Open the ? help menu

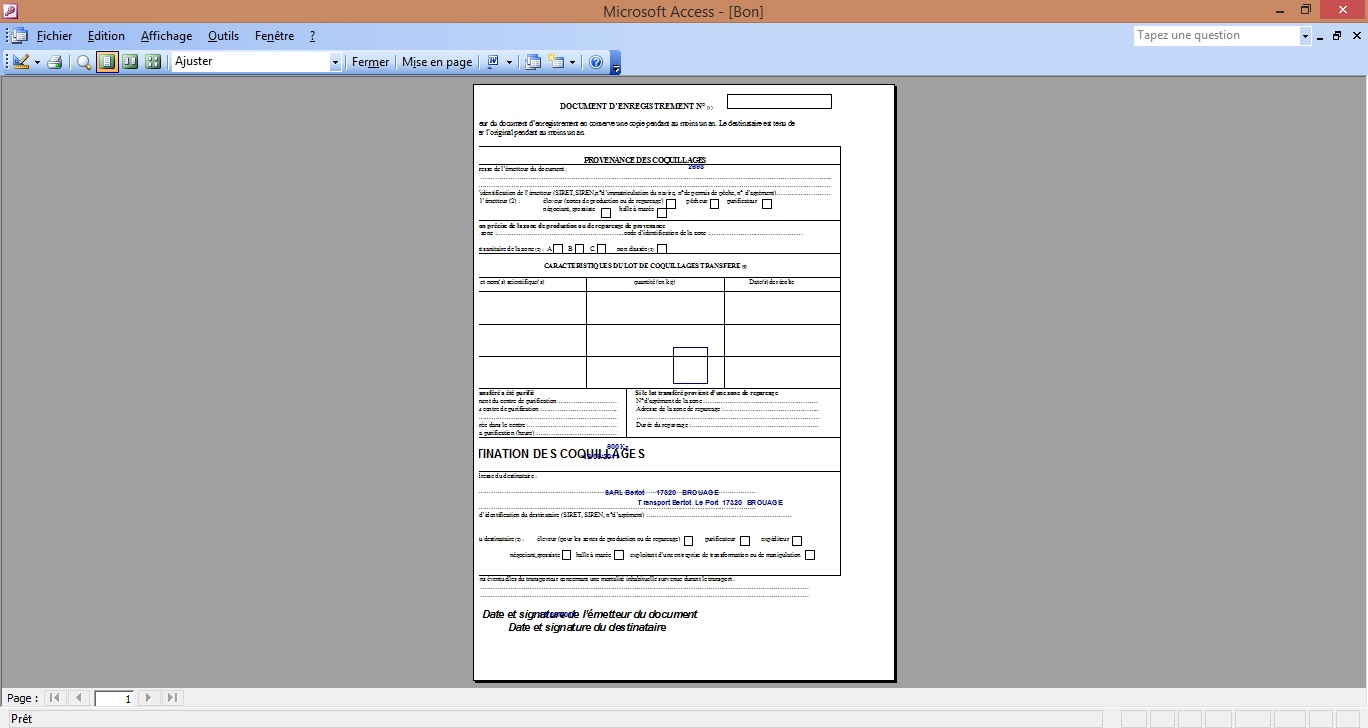312,36
